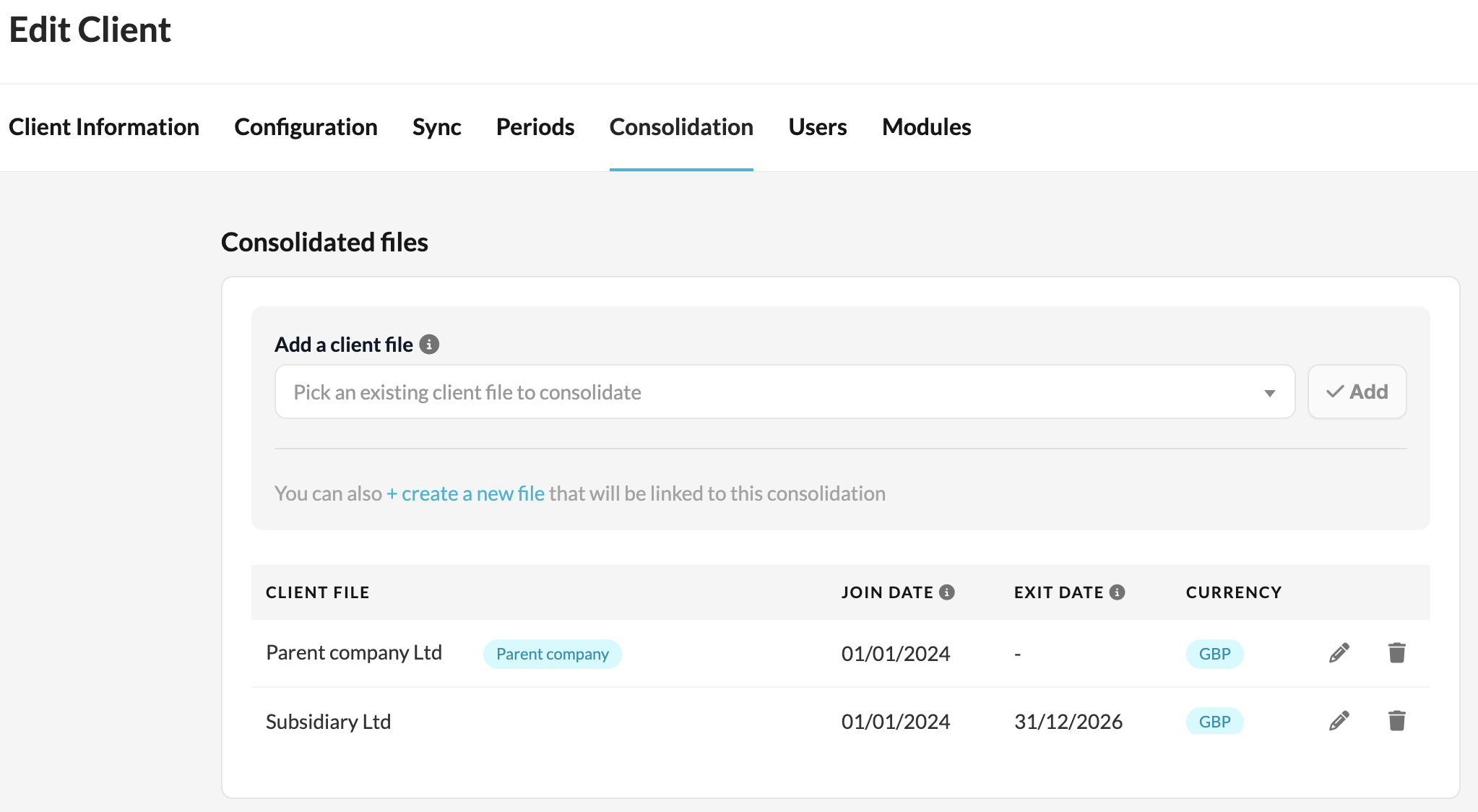Viewport: 1478px width, 812px height.
Task: Go to the Sync tab
Action: coord(436,127)
